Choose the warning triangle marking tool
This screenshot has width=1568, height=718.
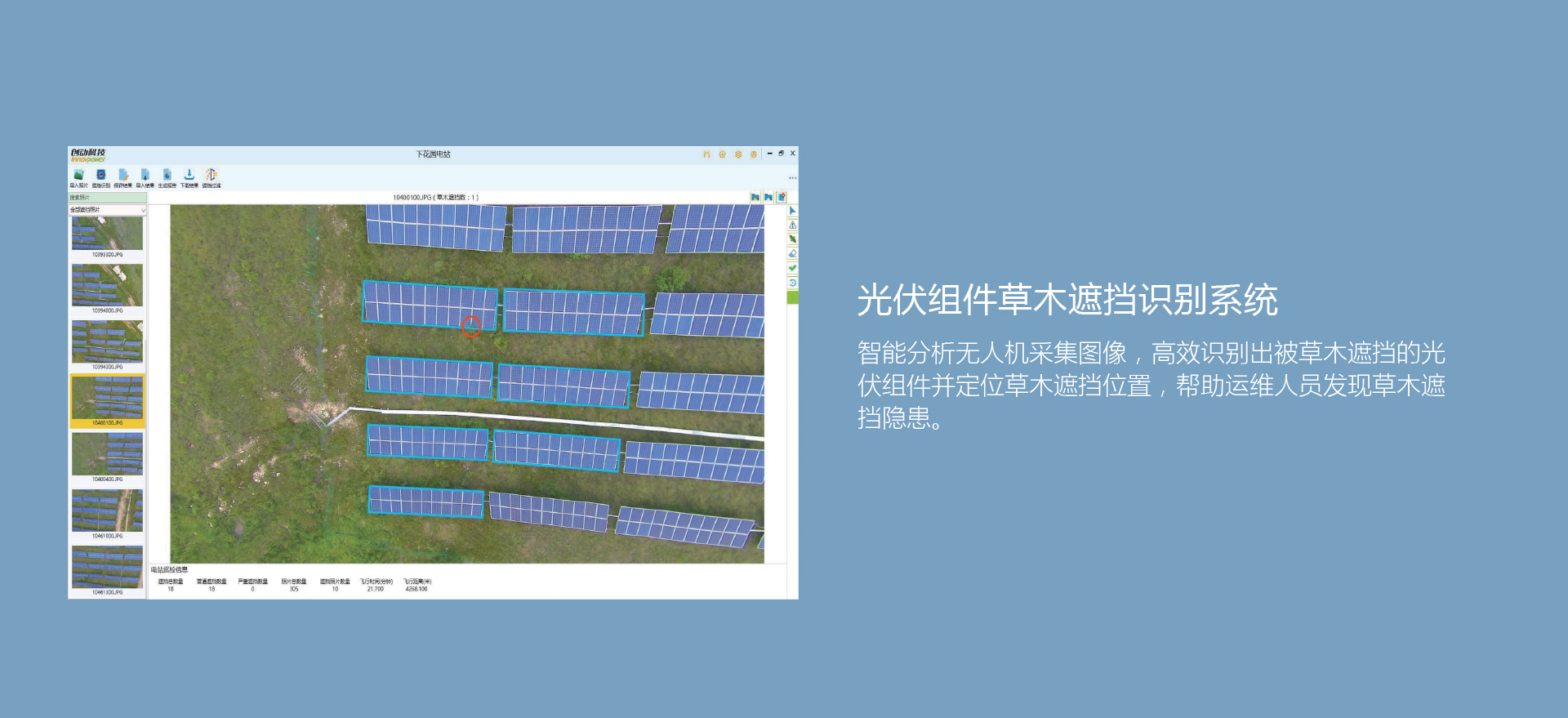point(792,225)
